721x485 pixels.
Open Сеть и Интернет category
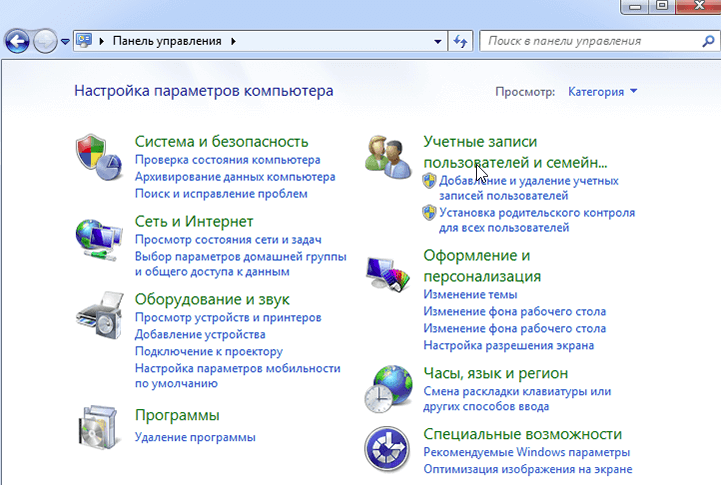tap(194, 222)
